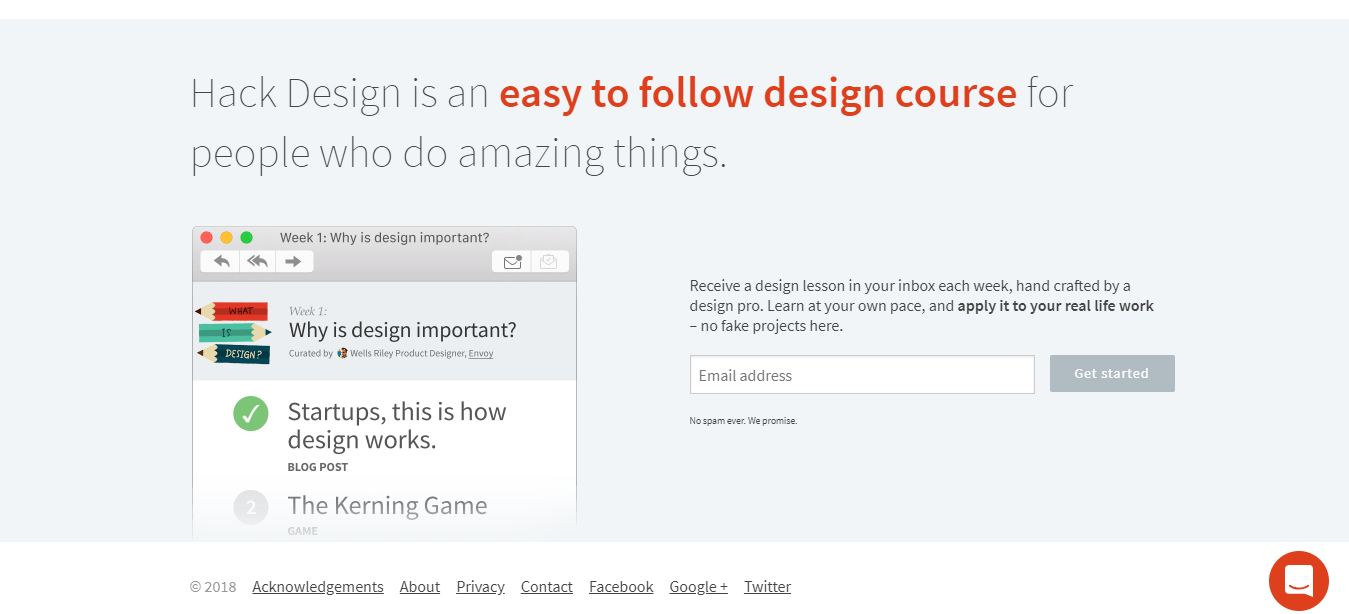
Task: Click the Envoy link in curated line
Action: click(x=481, y=353)
